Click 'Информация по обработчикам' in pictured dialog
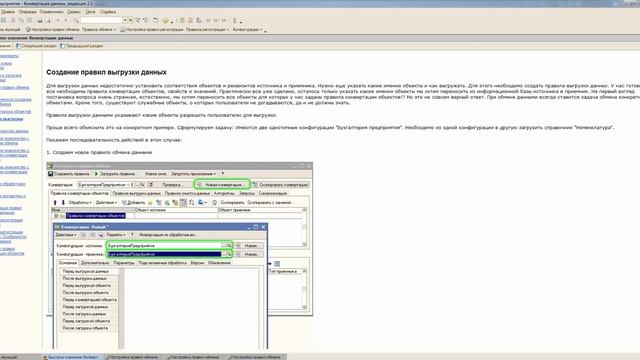The width and height of the screenshot is (640, 360). click(x=167, y=235)
